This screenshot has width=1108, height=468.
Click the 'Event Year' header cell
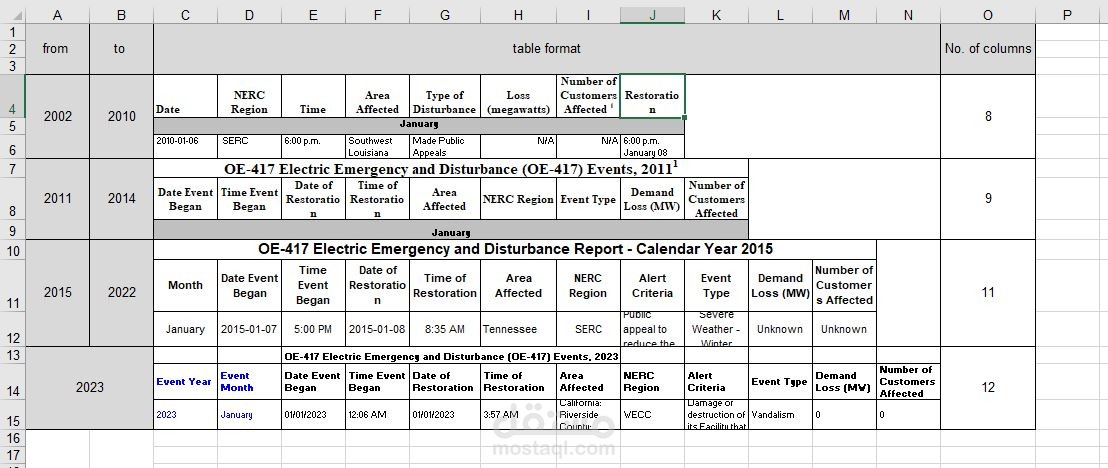185,381
